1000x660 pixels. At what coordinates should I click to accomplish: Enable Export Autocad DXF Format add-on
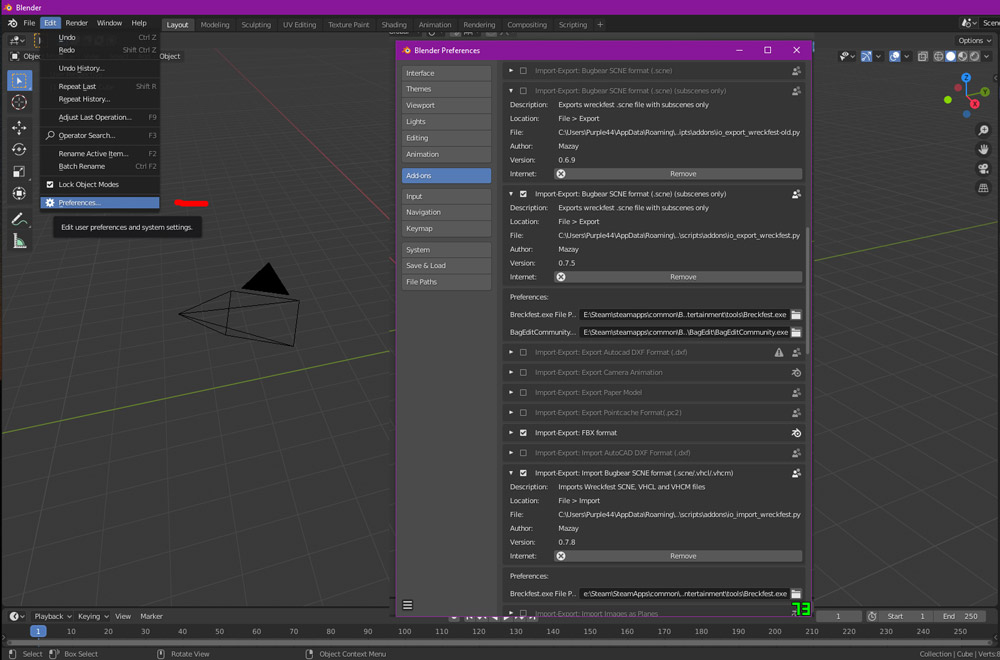523,352
